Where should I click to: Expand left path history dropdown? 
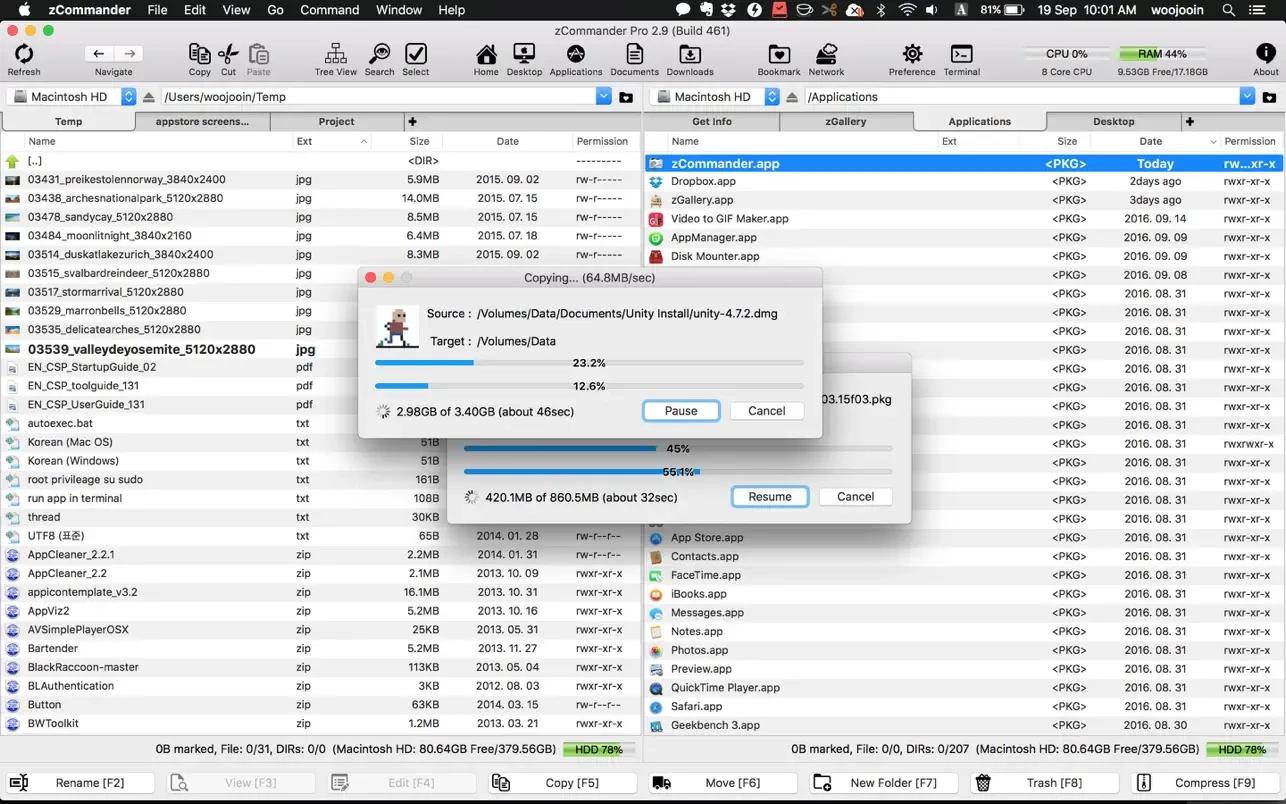click(x=603, y=97)
